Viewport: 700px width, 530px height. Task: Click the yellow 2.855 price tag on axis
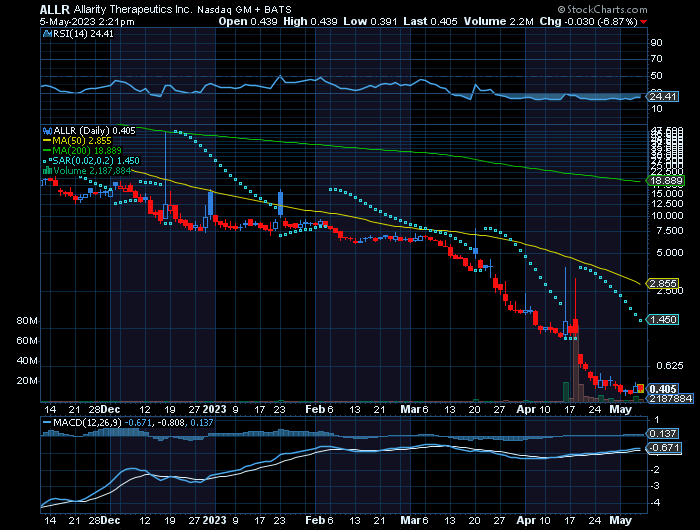click(x=663, y=284)
